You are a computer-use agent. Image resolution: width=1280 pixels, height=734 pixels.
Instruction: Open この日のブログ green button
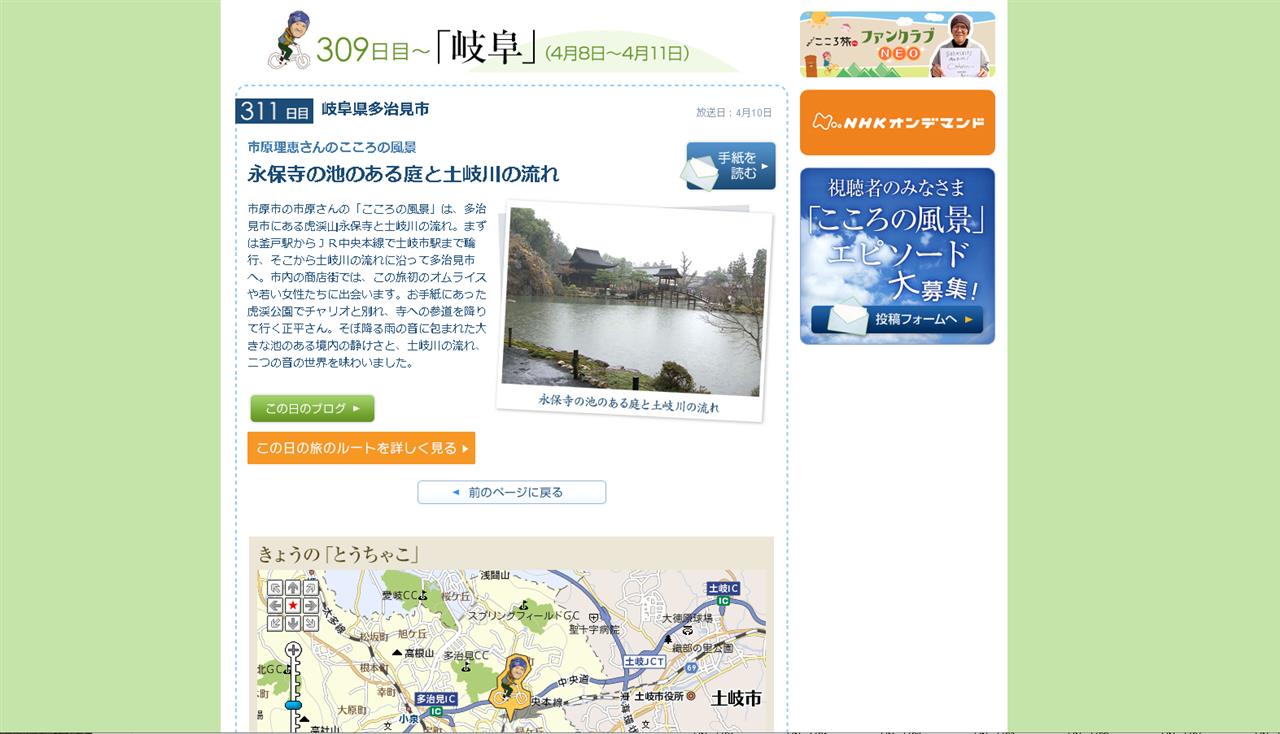tap(312, 408)
